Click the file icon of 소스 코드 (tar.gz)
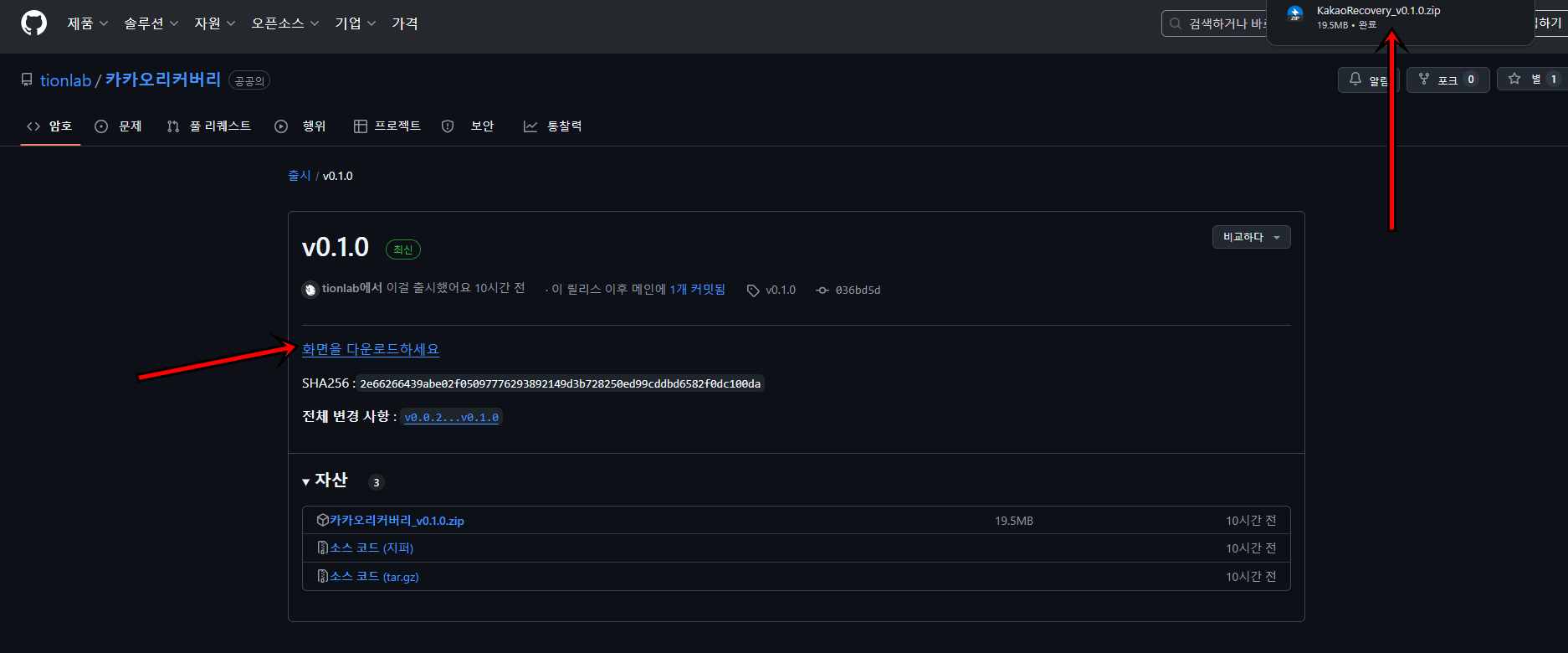Screen dimensions: 1568x653 click(x=322, y=576)
